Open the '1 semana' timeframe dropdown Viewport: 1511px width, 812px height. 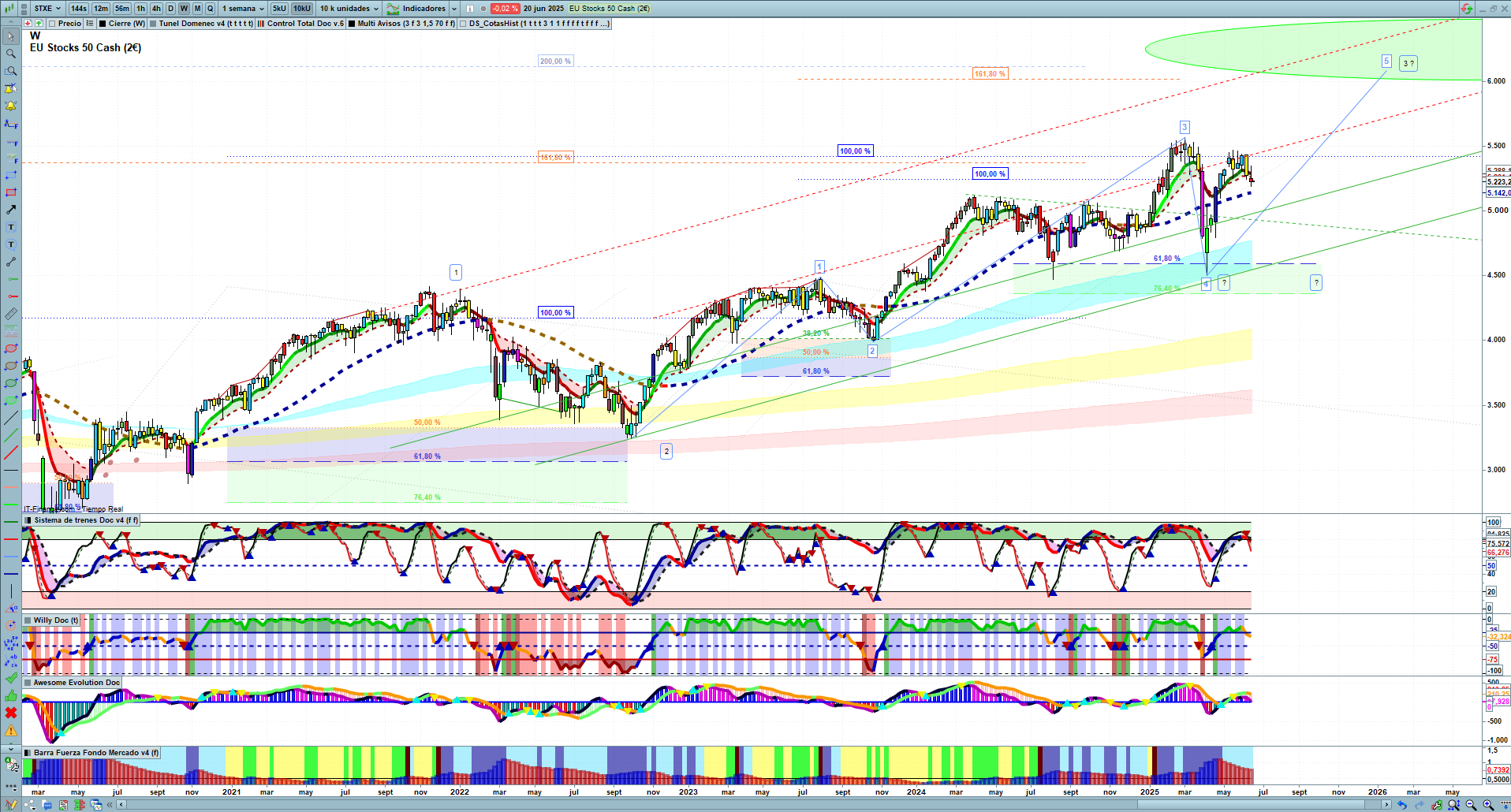(x=244, y=9)
